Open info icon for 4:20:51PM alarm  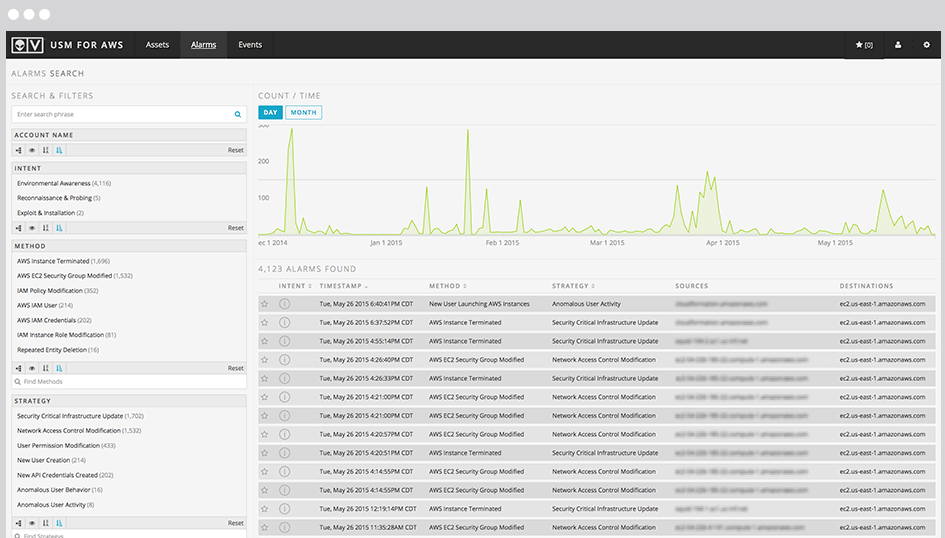click(x=284, y=453)
